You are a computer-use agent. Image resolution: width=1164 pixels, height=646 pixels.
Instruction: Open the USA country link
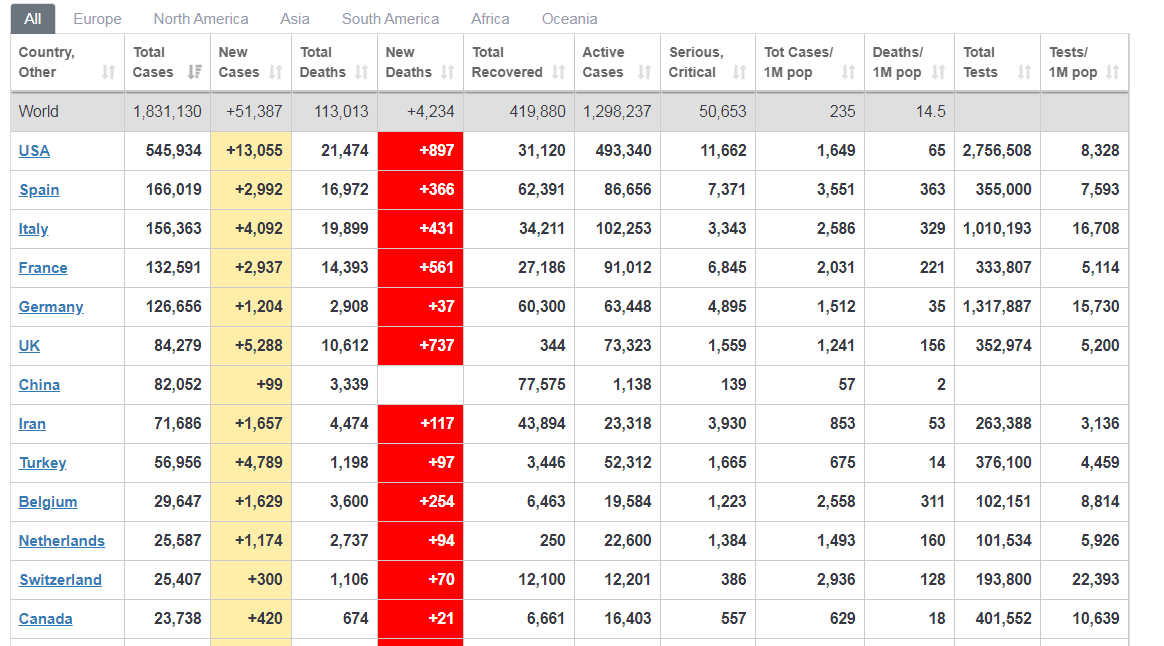(34, 151)
